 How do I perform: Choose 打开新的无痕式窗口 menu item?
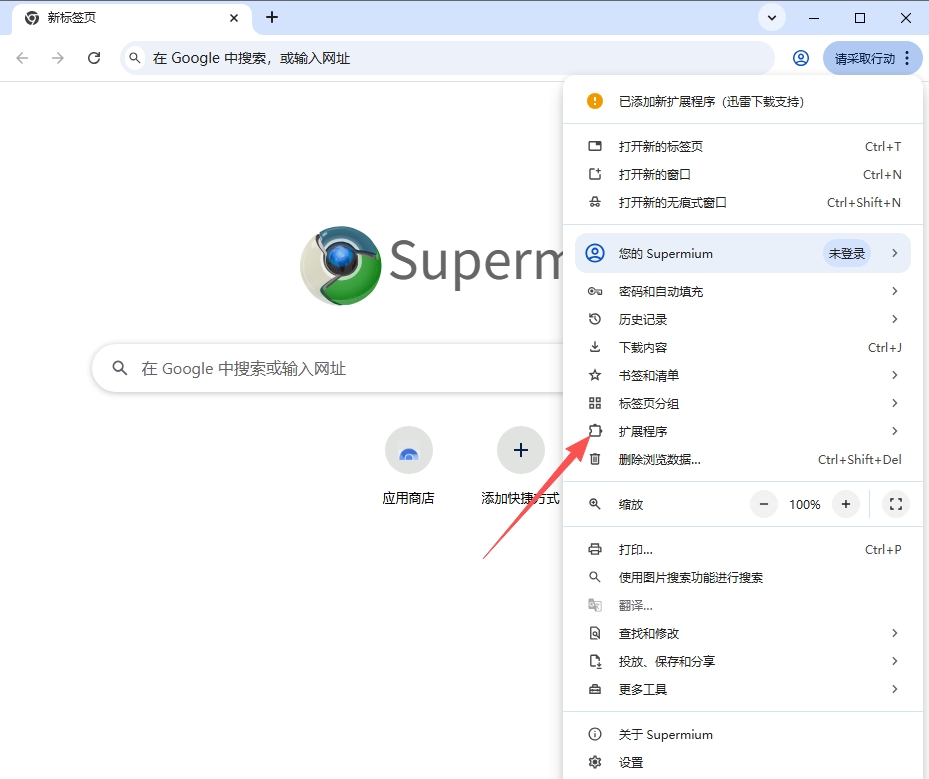[742, 203]
